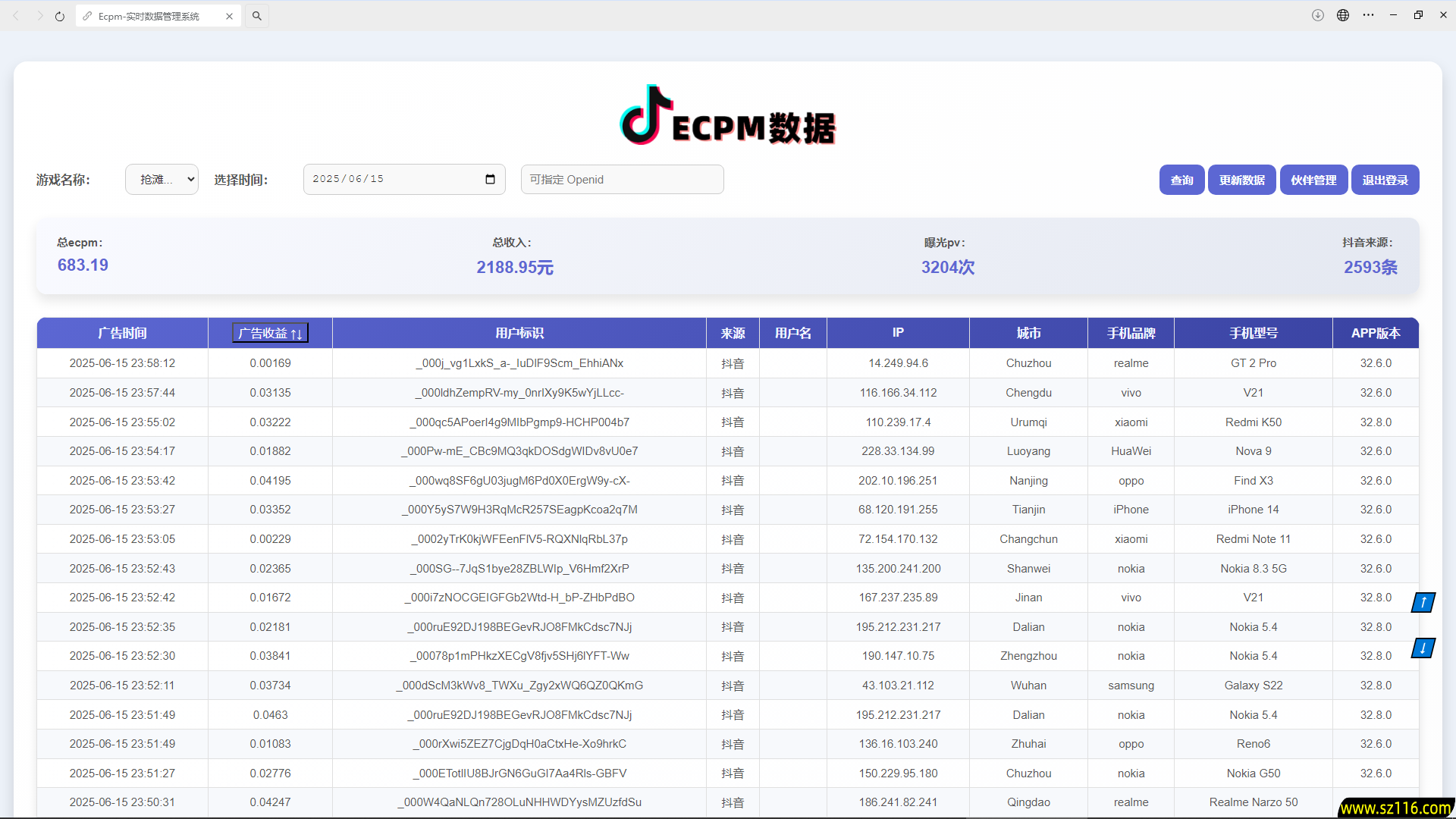Click phone model Nokia G50
The width and height of the screenshot is (1456, 819).
tap(1254, 773)
